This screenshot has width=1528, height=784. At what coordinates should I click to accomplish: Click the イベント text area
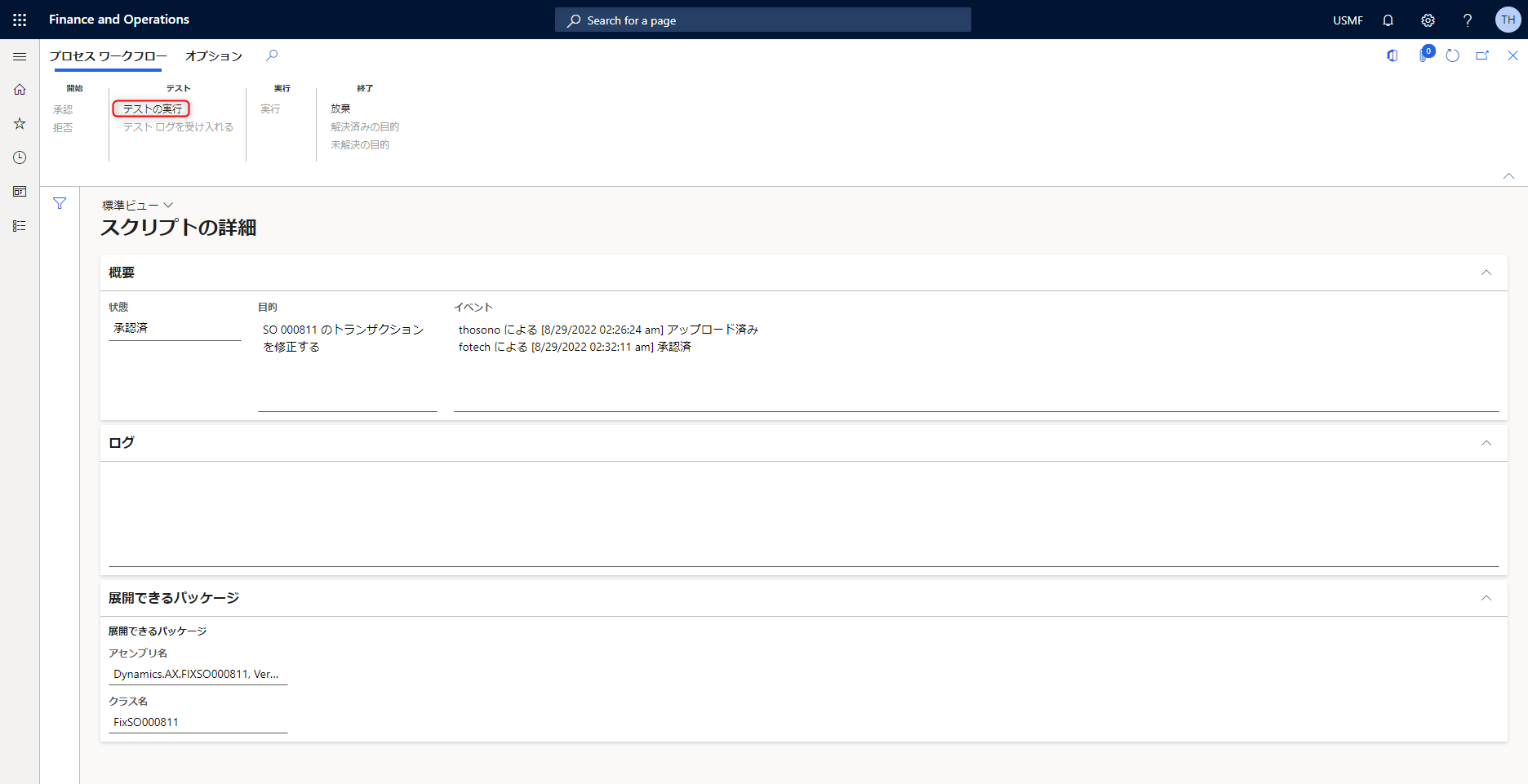(976, 365)
